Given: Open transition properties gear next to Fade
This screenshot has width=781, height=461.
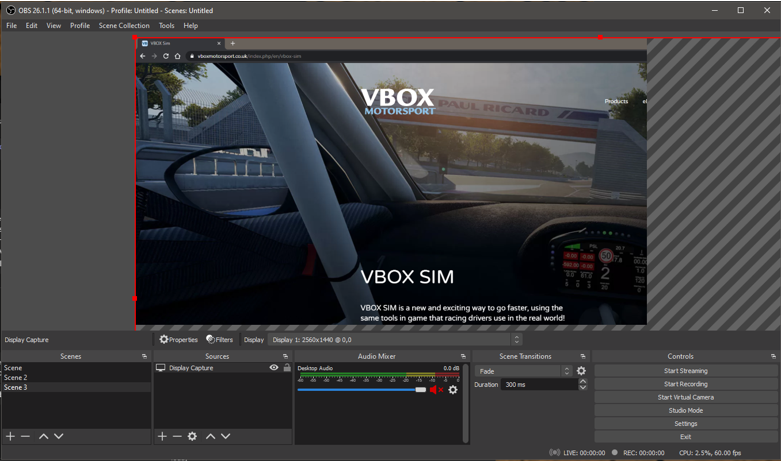Looking at the screenshot, I should click(x=581, y=371).
